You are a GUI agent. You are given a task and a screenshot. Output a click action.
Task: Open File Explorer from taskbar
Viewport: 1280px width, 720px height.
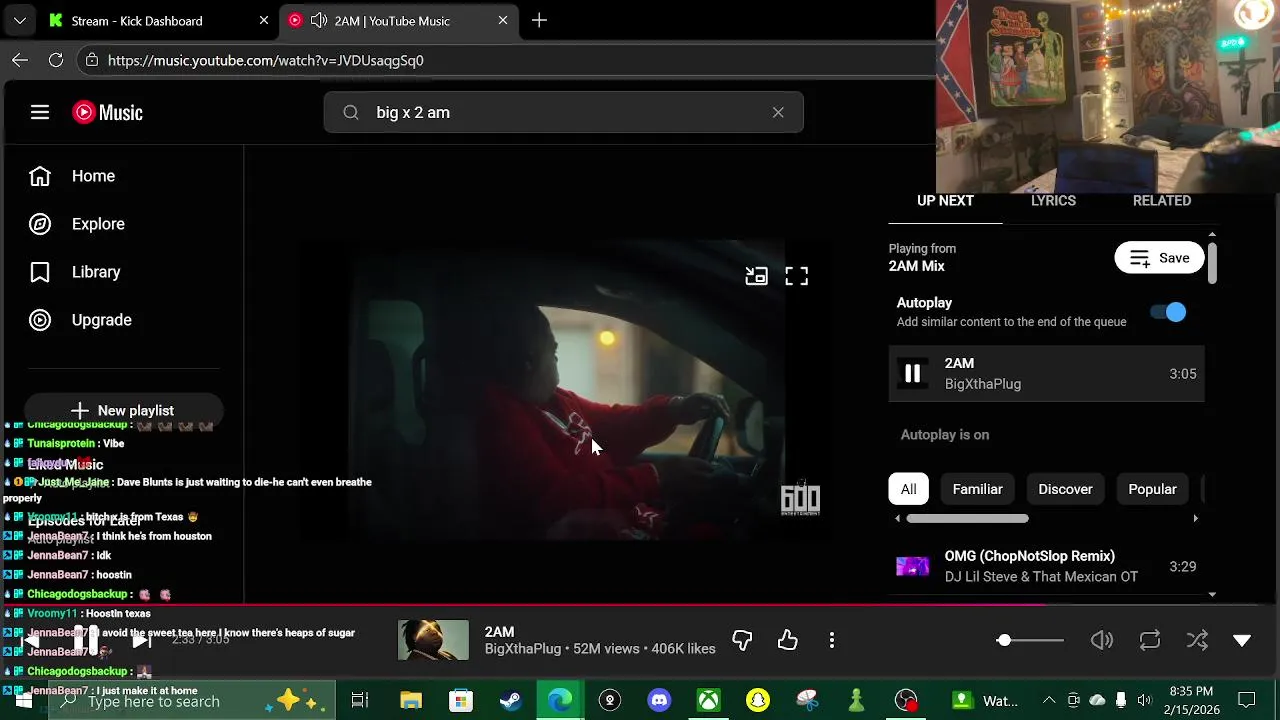(411, 700)
